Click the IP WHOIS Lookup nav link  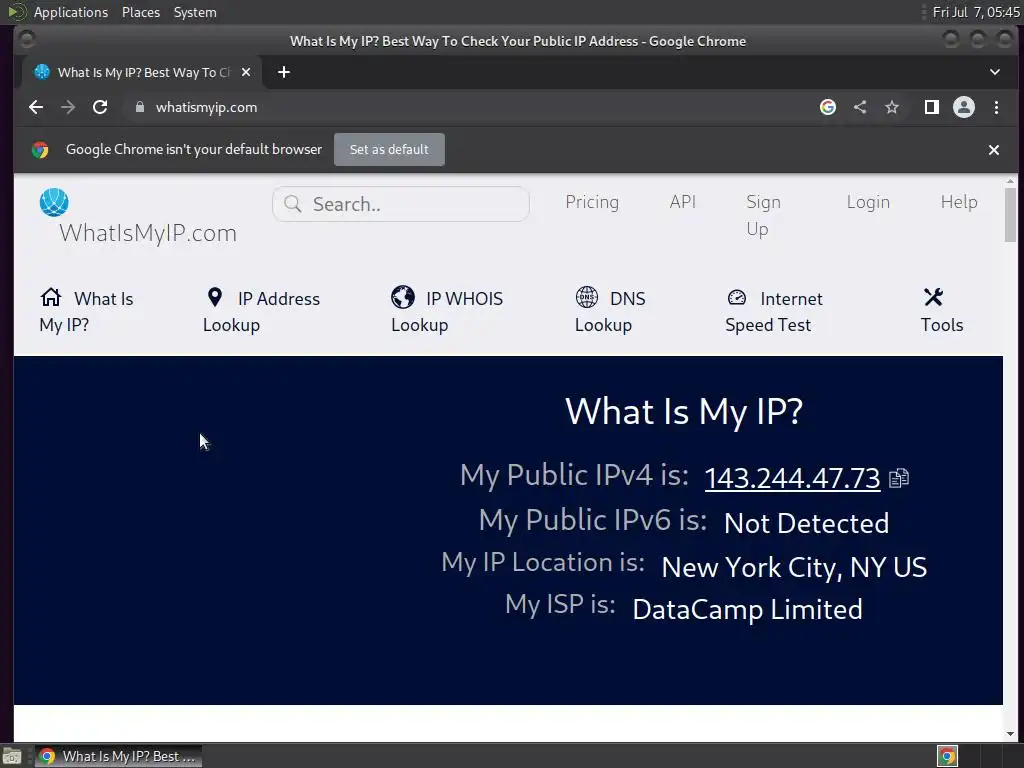[x=447, y=311]
